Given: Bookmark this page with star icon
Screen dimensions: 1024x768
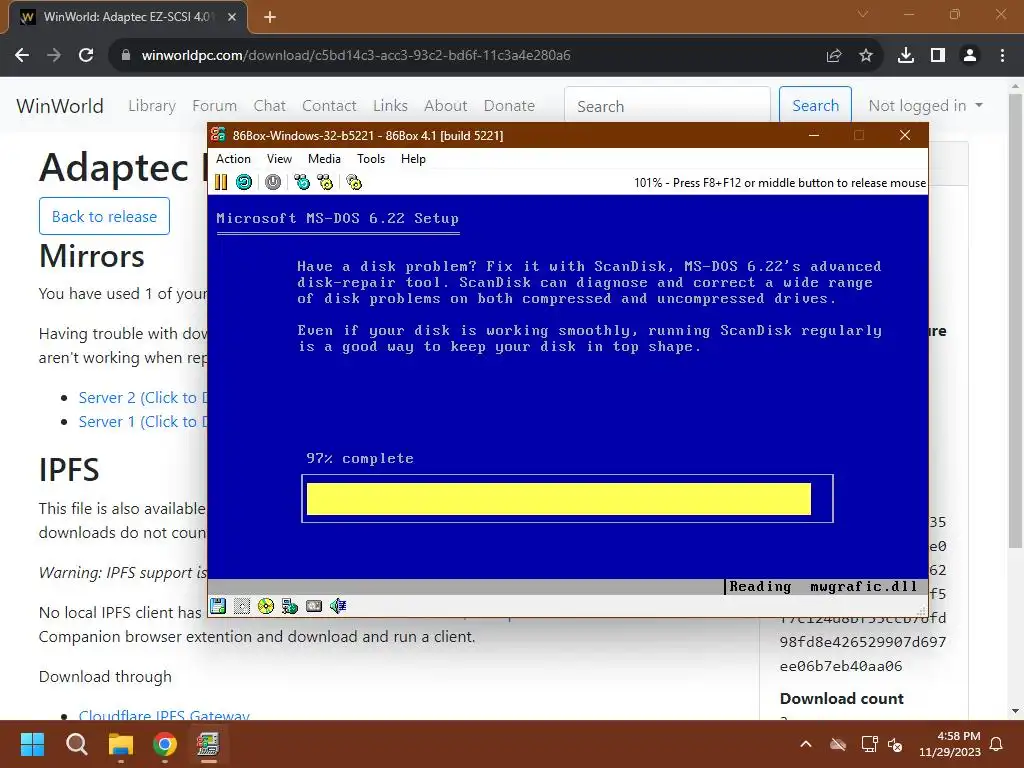Looking at the screenshot, I should [x=866, y=56].
